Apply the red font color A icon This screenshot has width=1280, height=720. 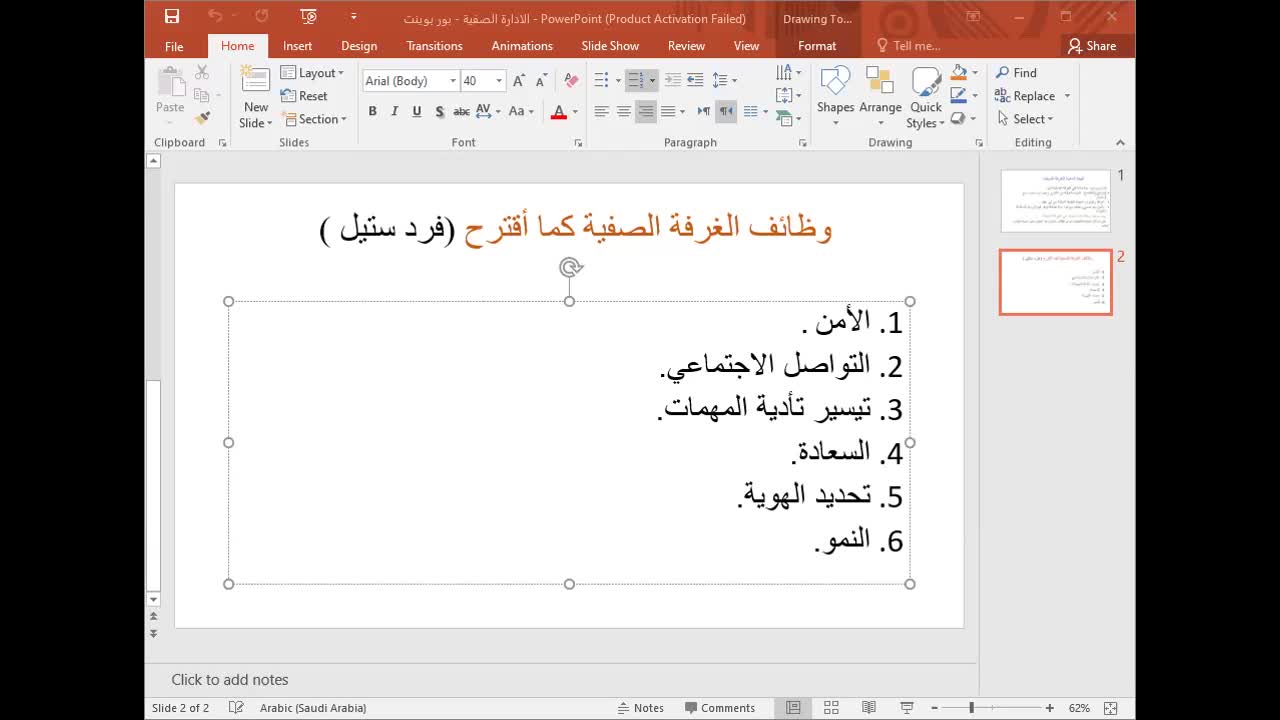[559, 111]
